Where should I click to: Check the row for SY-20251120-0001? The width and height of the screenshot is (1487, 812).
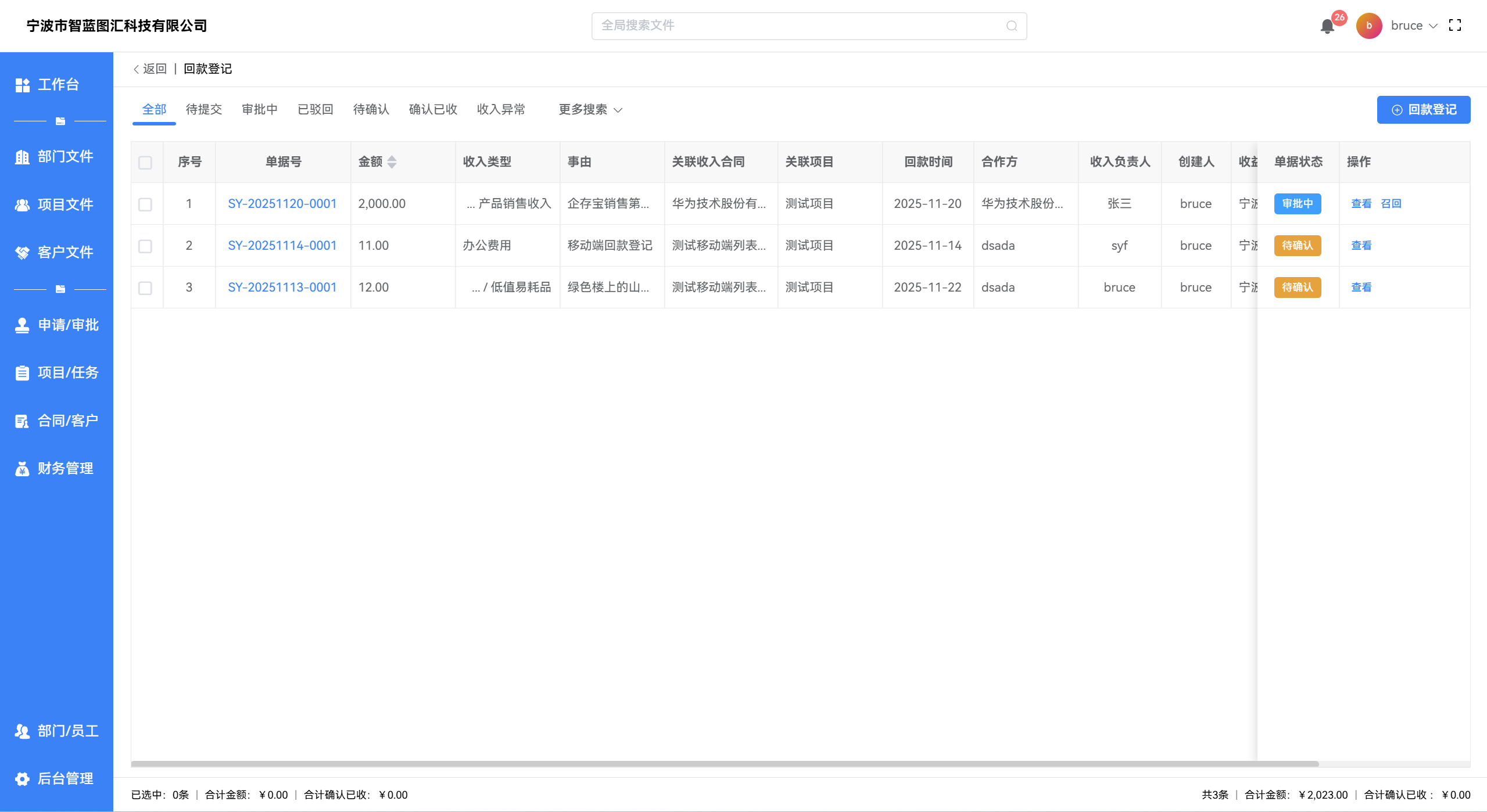[x=145, y=204]
